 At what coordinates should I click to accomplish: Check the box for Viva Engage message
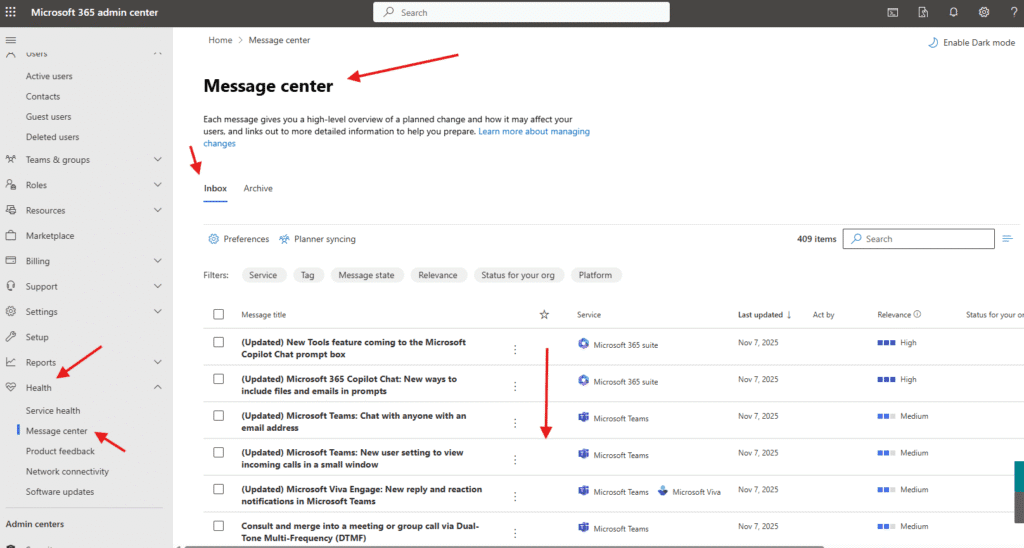point(219,489)
